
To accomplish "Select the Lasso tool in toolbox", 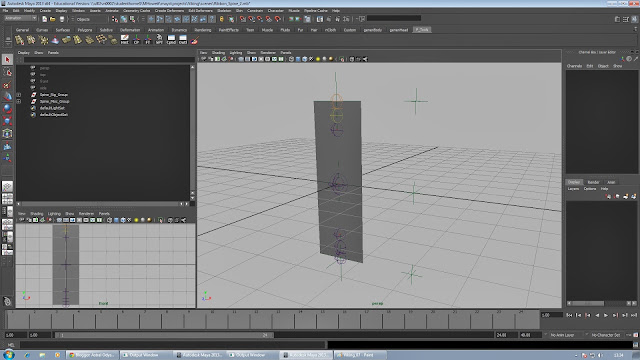I will tap(7, 72).
